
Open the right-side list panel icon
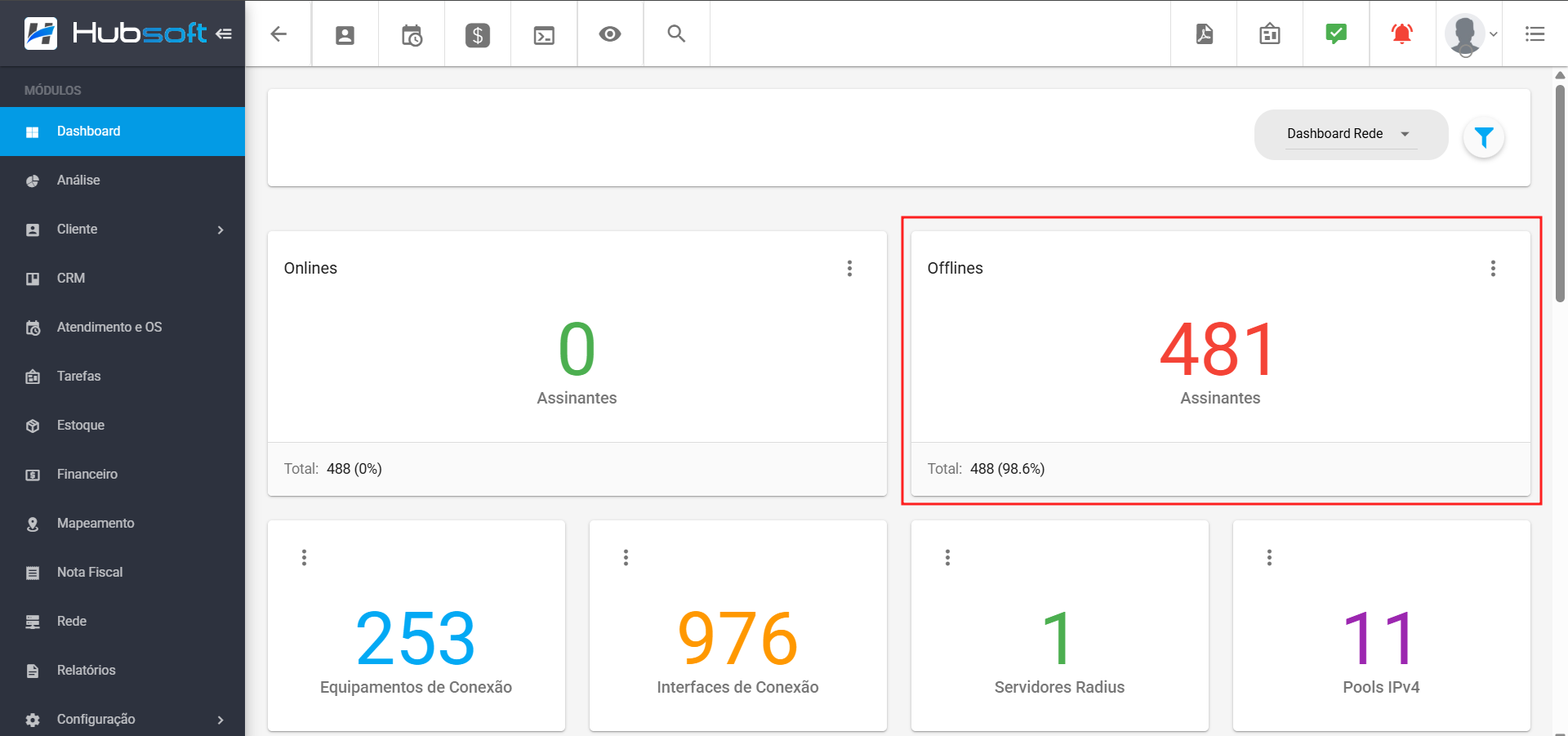coord(1535,33)
